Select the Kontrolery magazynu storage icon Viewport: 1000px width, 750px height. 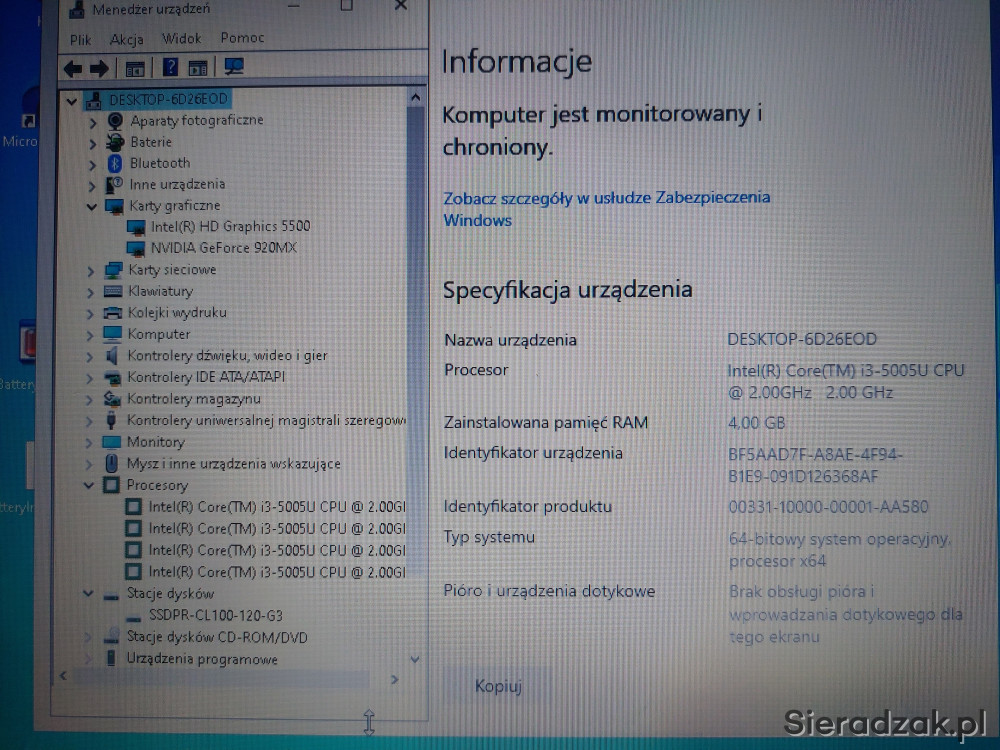[112, 399]
